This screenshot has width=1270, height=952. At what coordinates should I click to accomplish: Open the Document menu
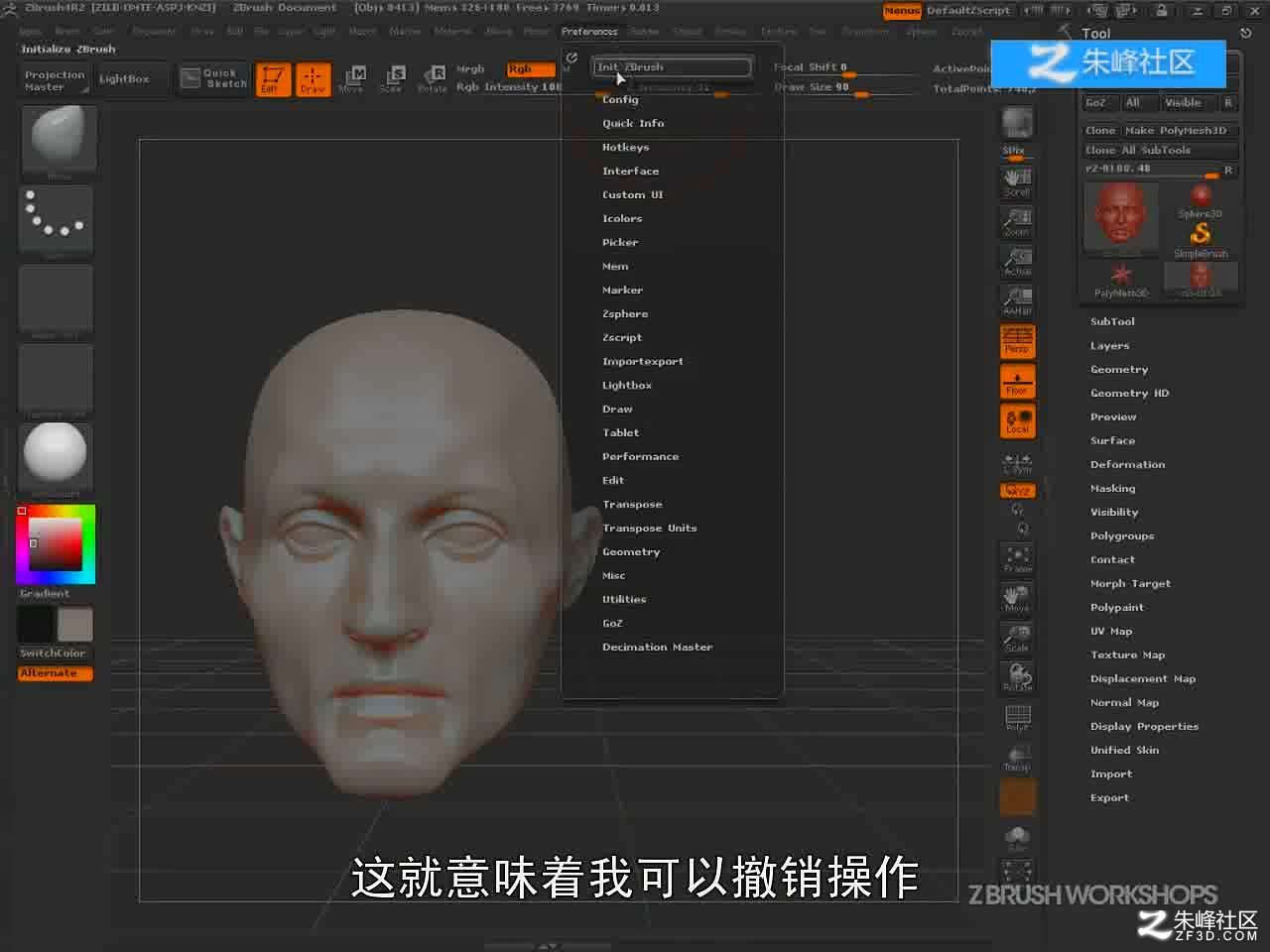(154, 32)
